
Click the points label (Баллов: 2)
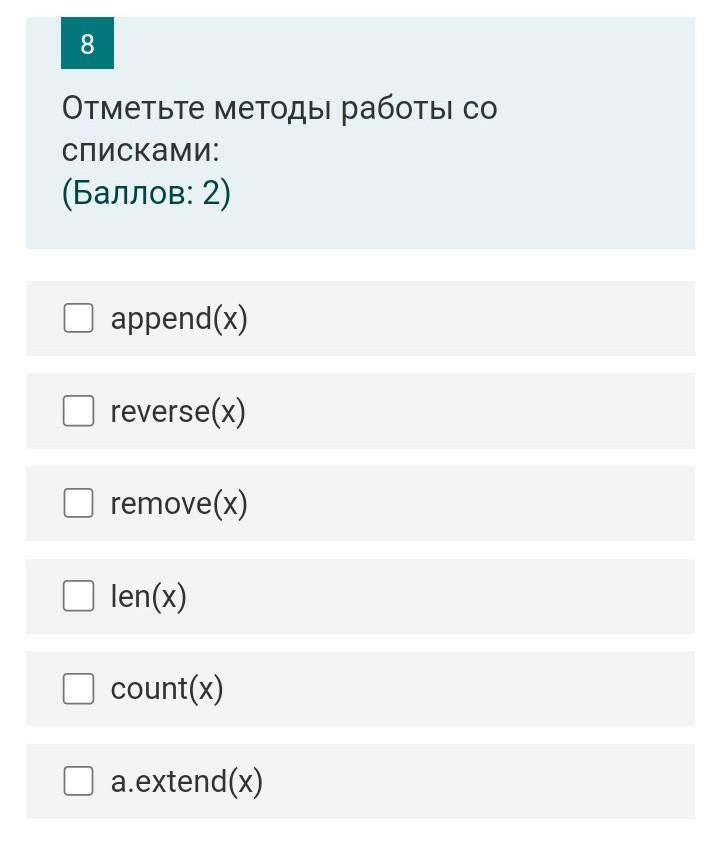pos(146,193)
